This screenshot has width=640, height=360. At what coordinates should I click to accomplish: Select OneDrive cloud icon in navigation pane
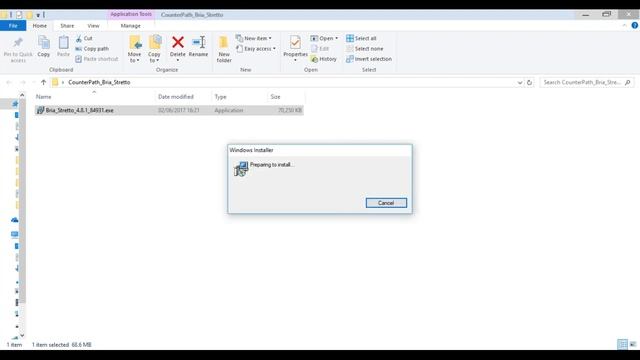15,220
